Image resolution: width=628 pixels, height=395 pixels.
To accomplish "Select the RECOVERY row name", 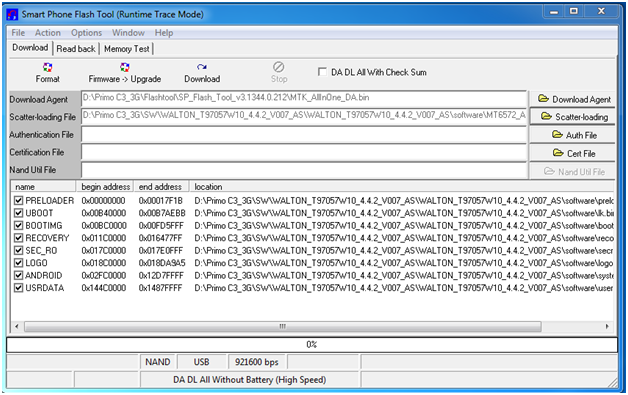I will point(47,238).
